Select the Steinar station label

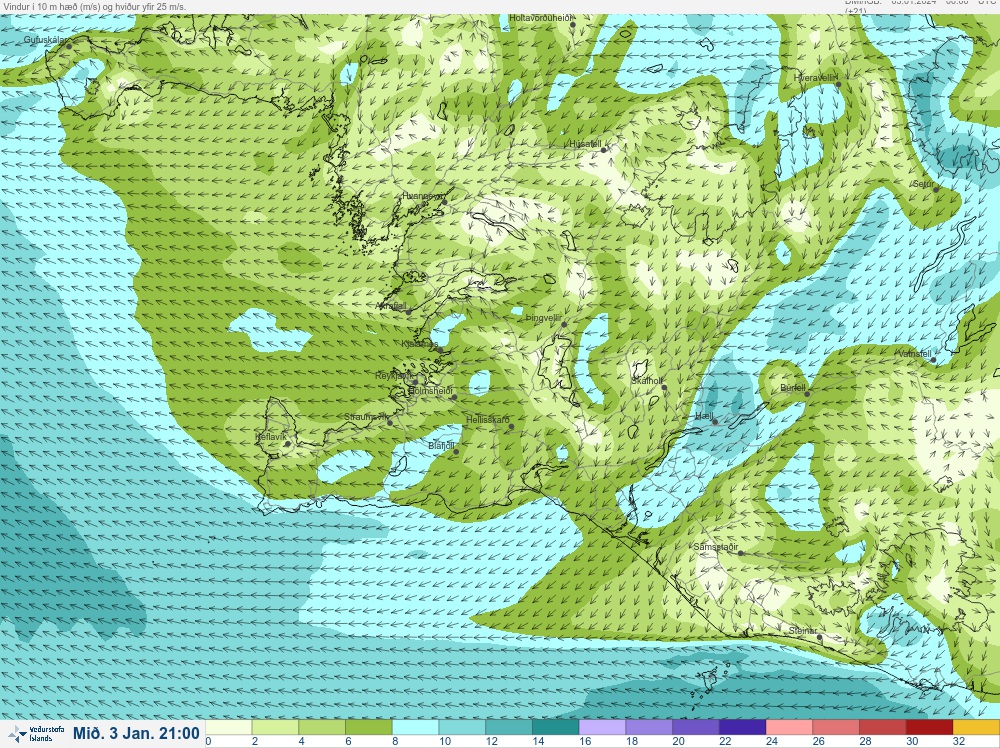click(802, 631)
